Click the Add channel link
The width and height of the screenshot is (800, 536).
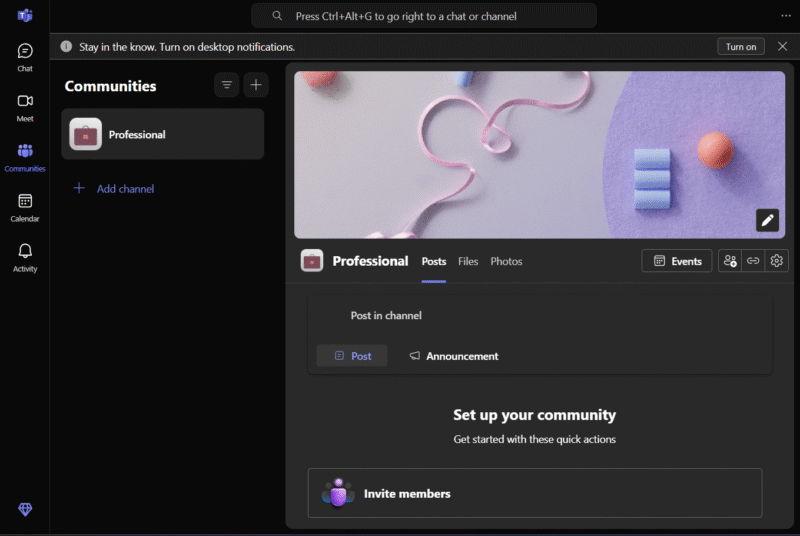(x=124, y=188)
